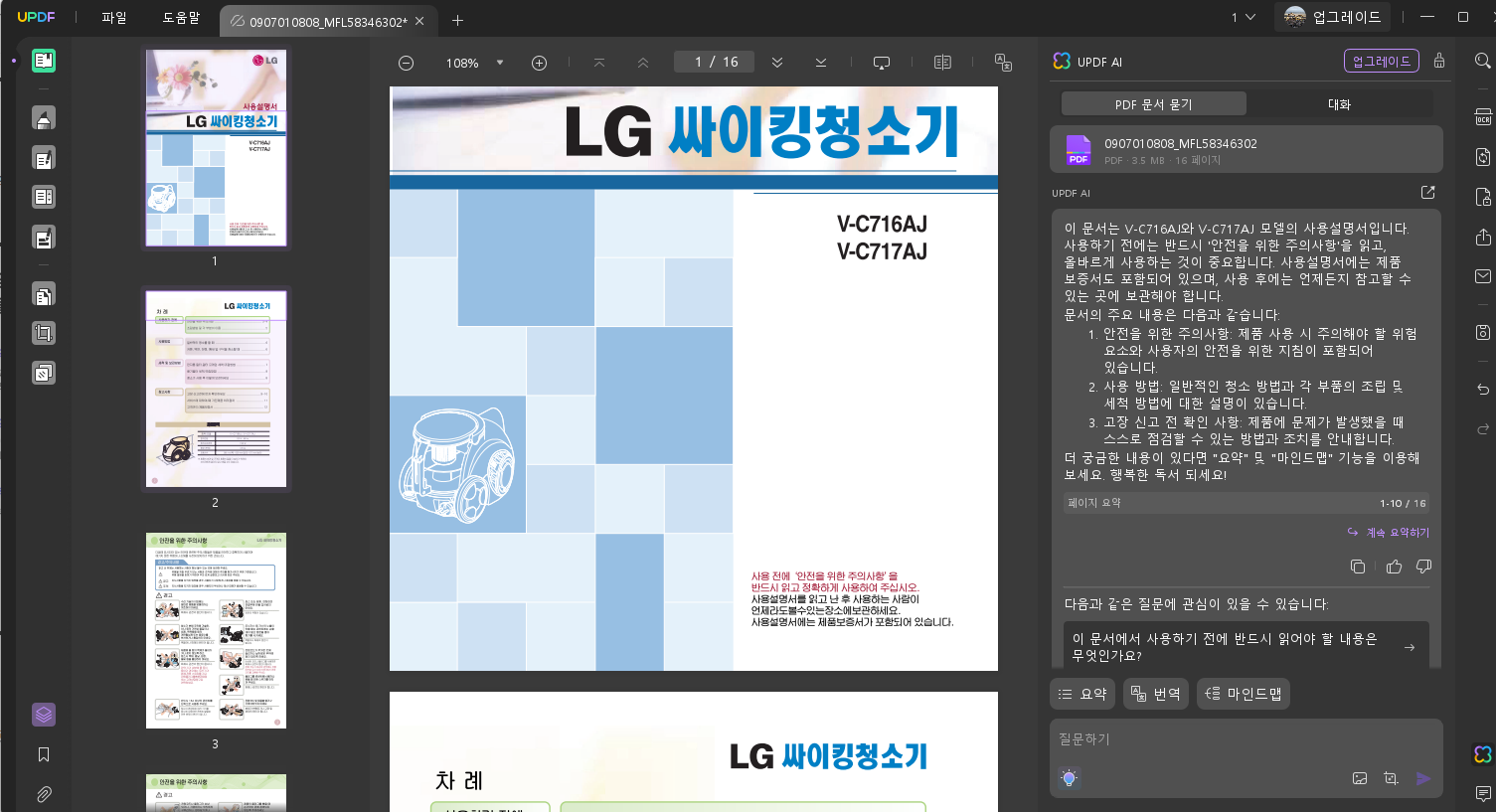
Task: Open the translate tool in top toolbar
Action: [x=1003, y=63]
